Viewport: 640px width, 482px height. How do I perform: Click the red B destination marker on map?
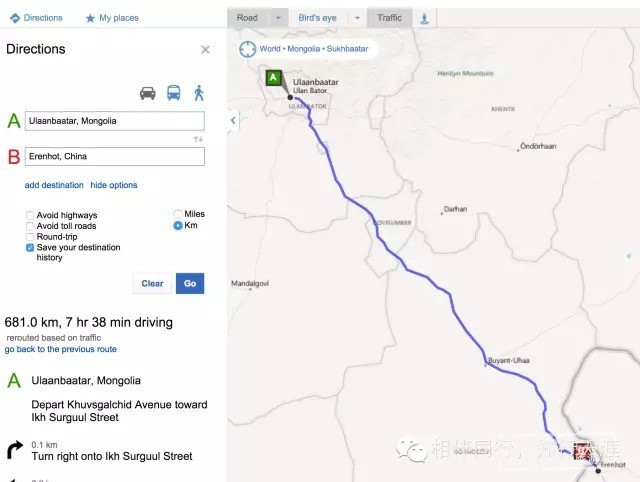pyautogui.click(x=581, y=451)
